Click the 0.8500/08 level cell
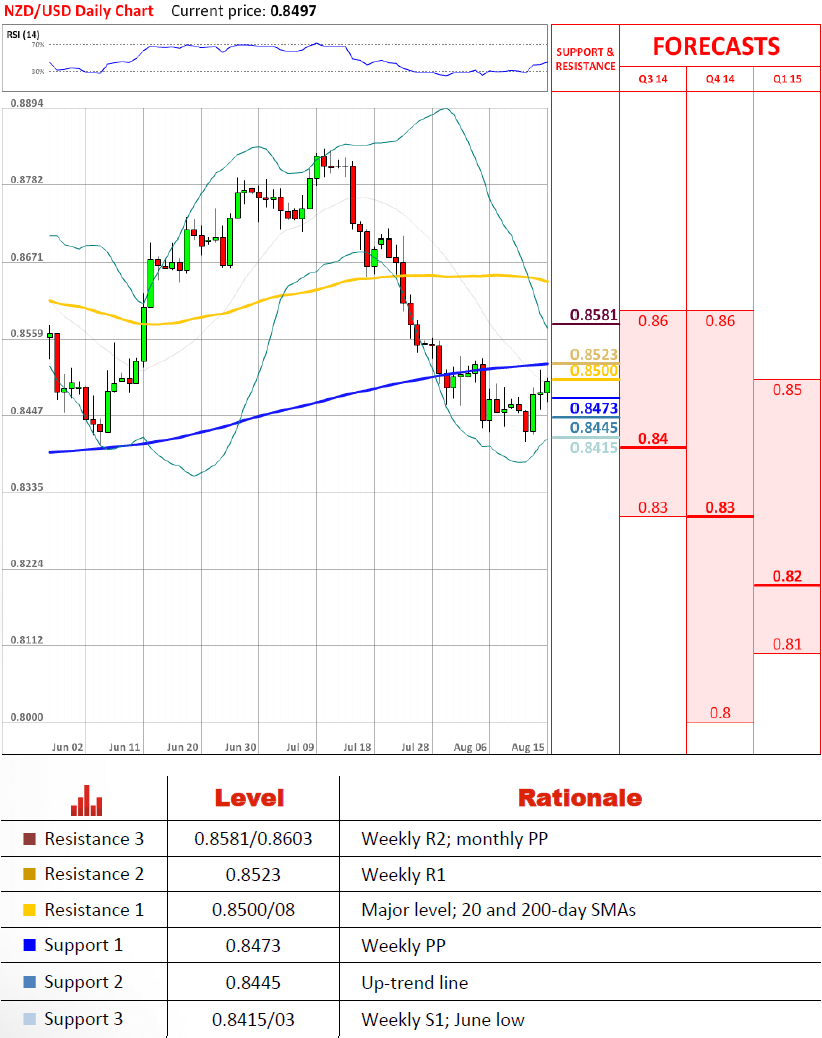Image resolution: width=822 pixels, height=1038 pixels. (253, 910)
